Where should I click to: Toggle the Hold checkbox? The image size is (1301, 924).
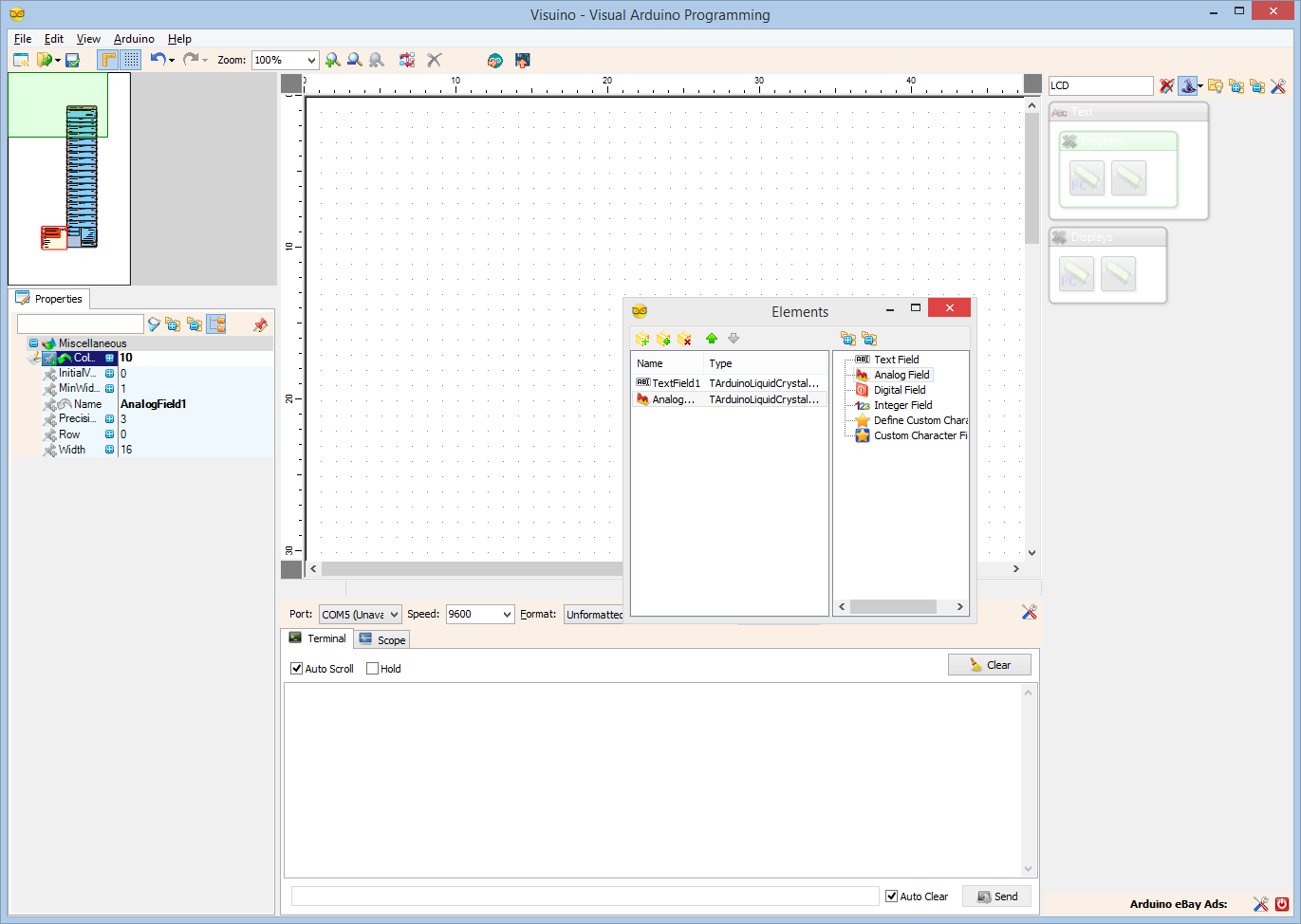[373, 669]
